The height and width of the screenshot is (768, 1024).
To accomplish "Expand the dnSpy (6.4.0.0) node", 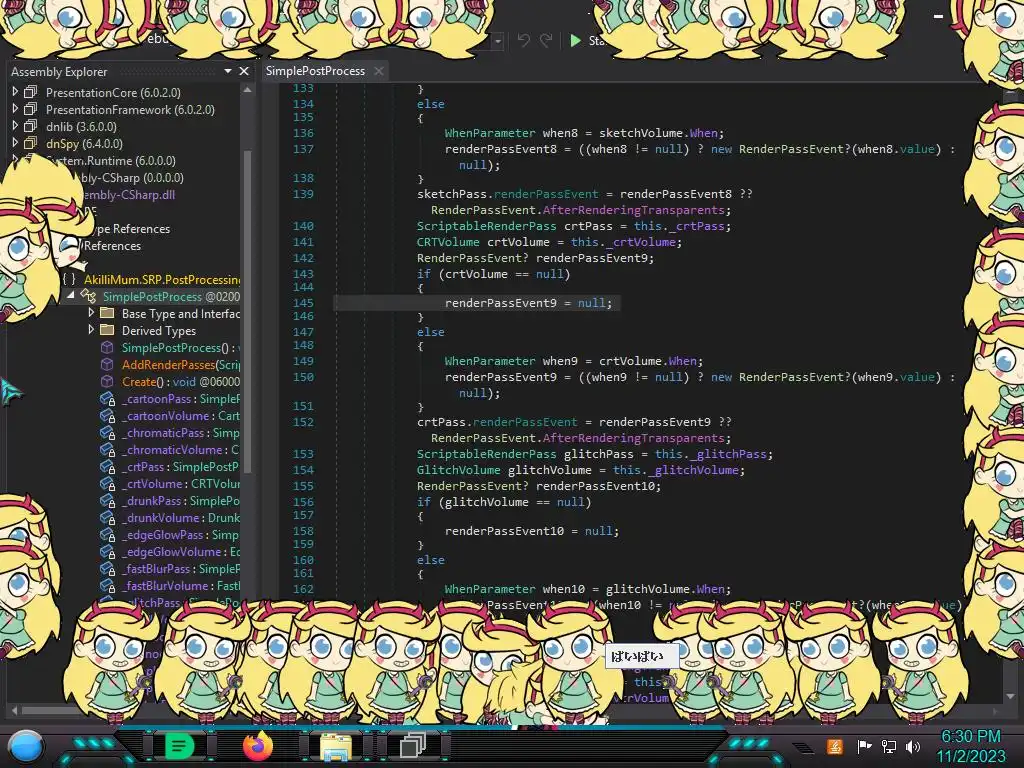I will pos(15,143).
